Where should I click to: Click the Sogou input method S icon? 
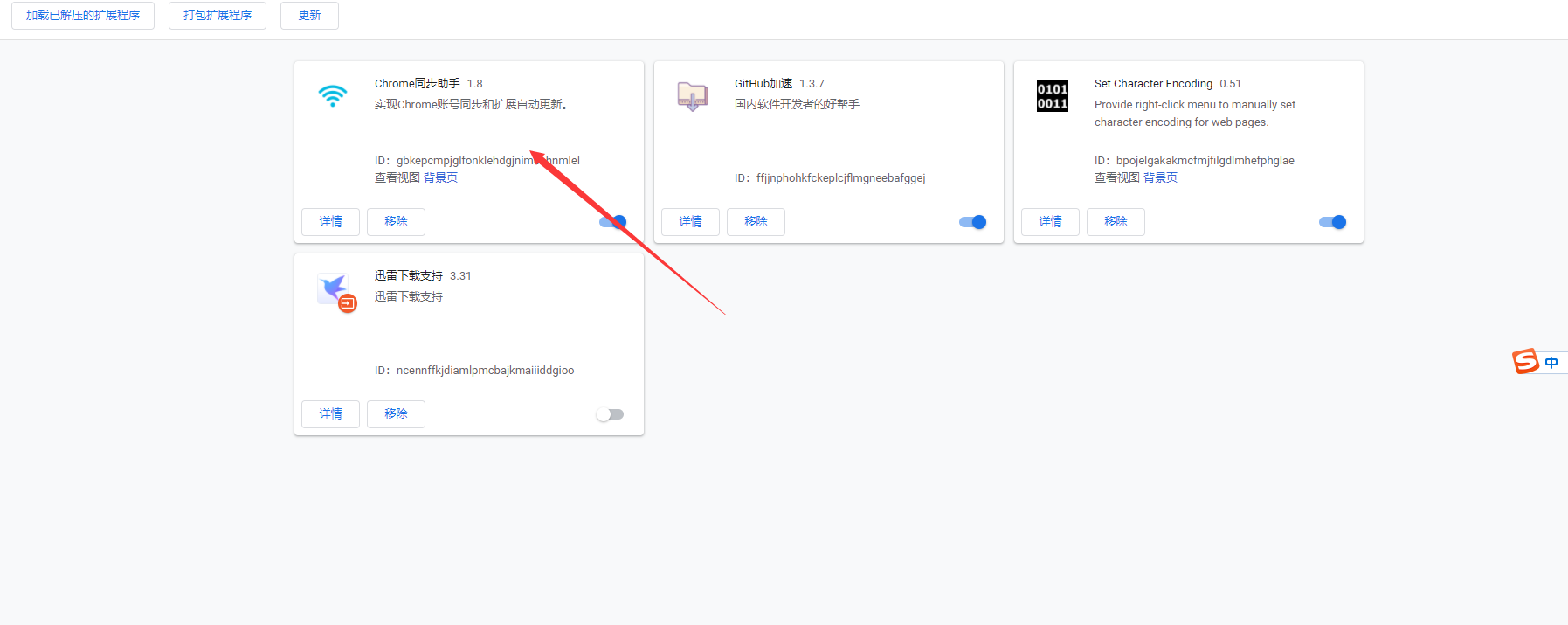point(1525,361)
